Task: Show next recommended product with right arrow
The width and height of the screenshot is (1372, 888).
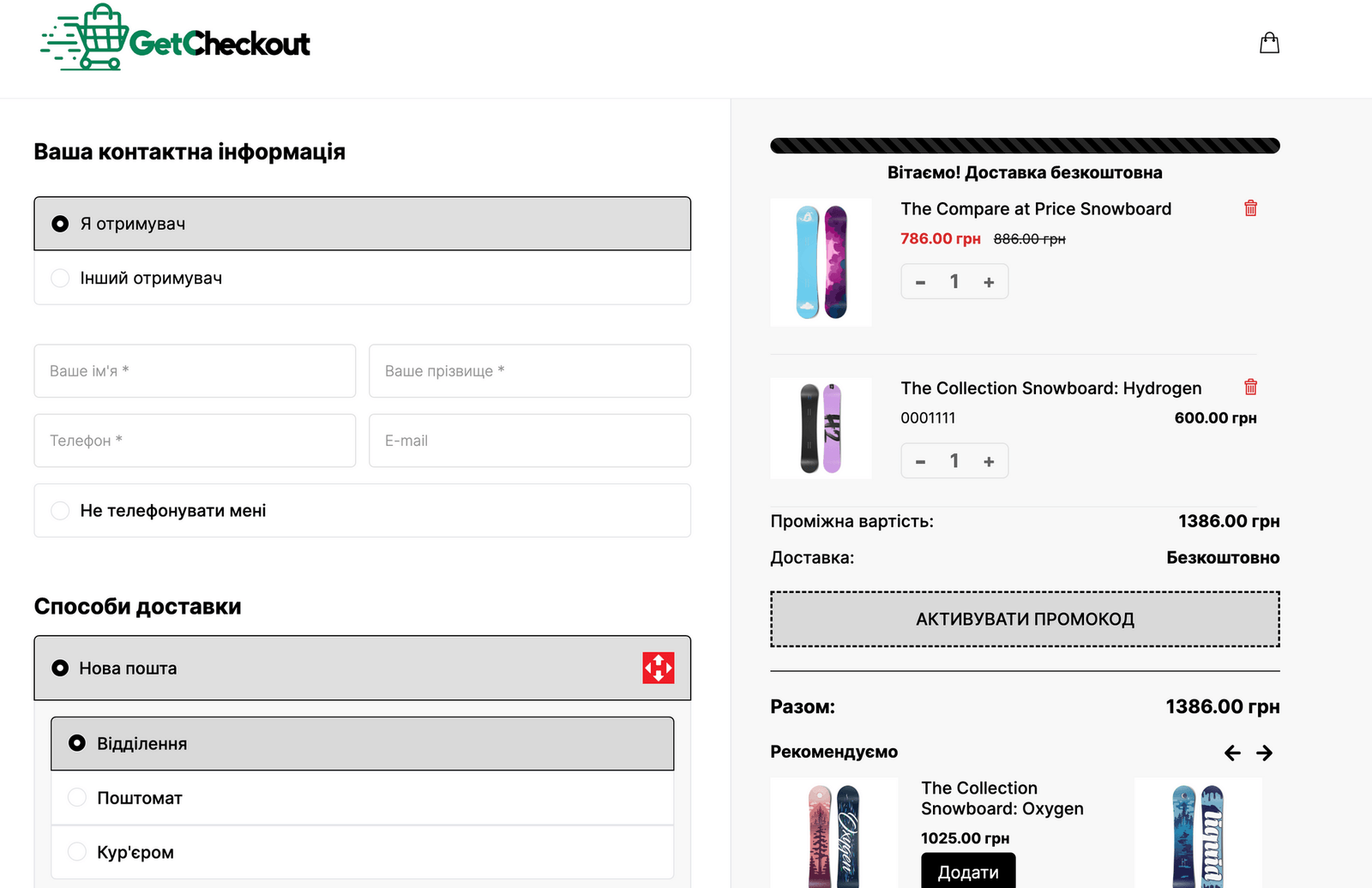Action: point(1264,753)
